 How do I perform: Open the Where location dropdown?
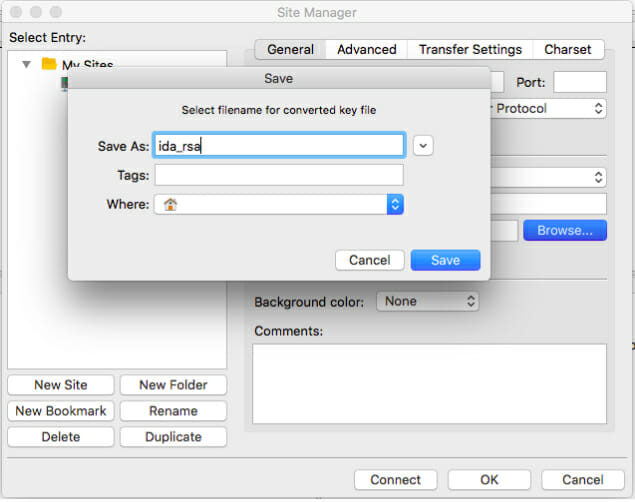click(x=279, y=204)
